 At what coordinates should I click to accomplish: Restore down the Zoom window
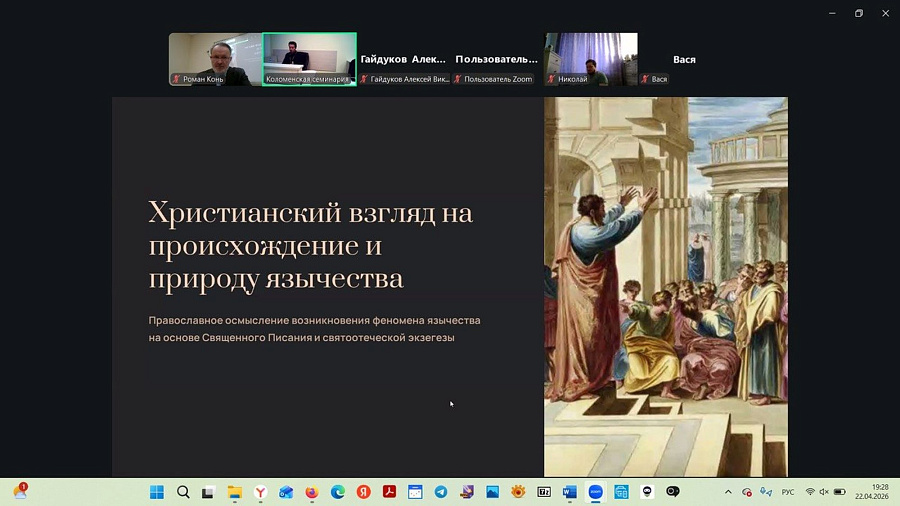[859, 13]
